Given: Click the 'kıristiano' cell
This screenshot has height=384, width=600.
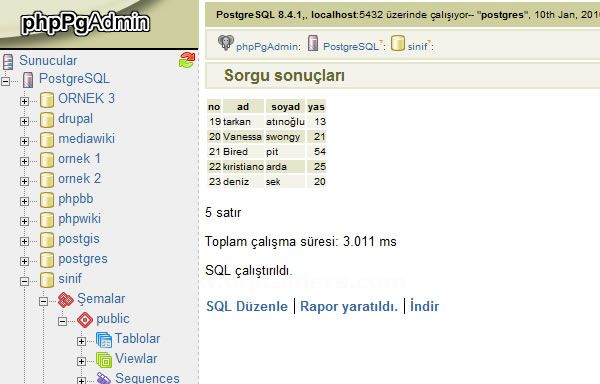Looking at the screenshot, I should pos(243,166).
